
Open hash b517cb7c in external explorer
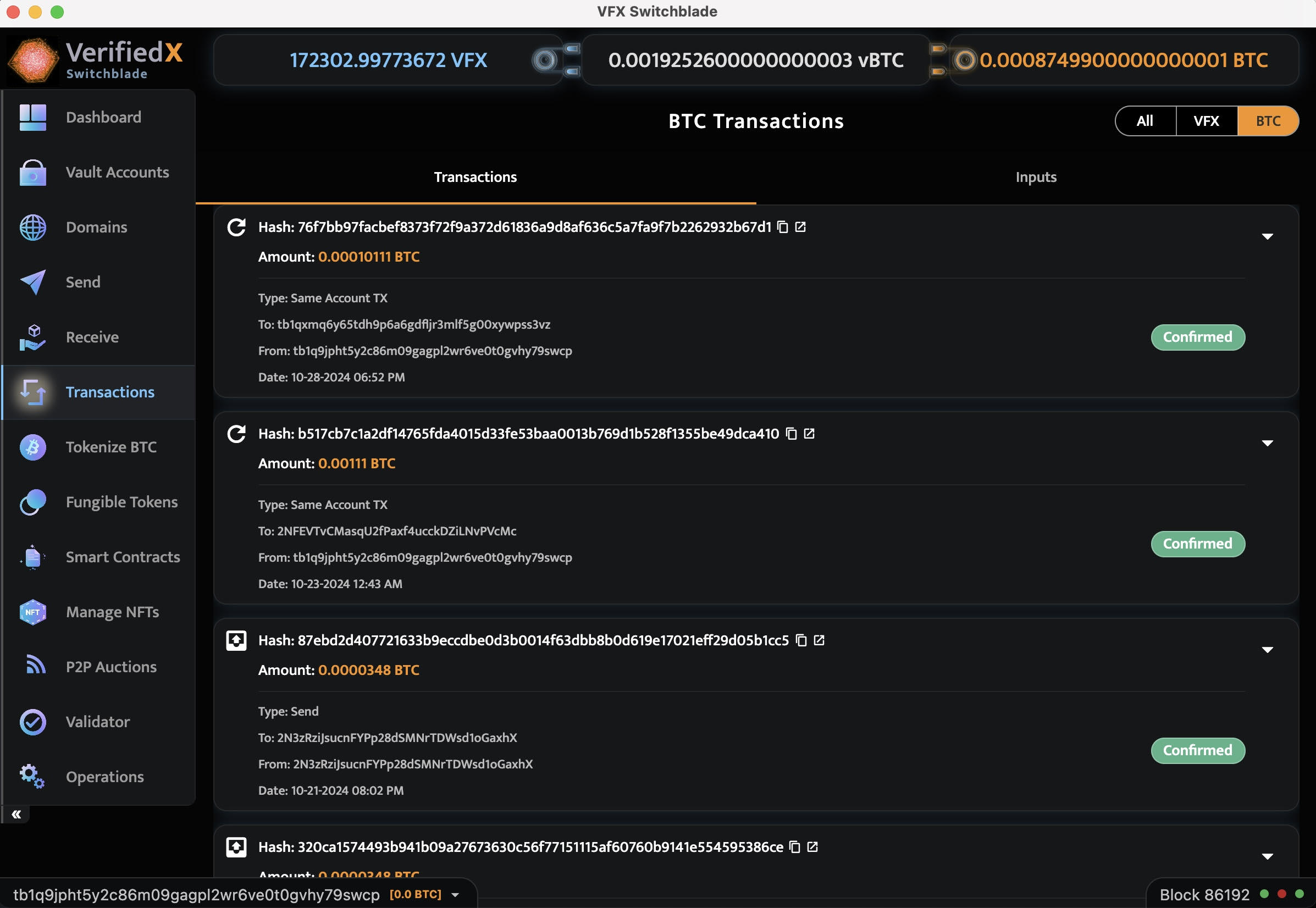(x=809, y=434)
